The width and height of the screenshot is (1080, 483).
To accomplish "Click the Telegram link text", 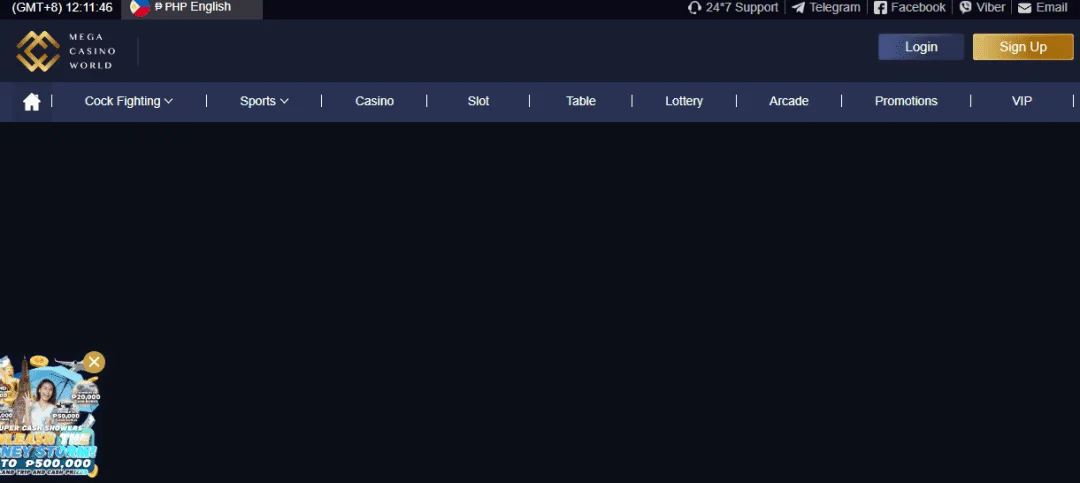I will [835, 8].
